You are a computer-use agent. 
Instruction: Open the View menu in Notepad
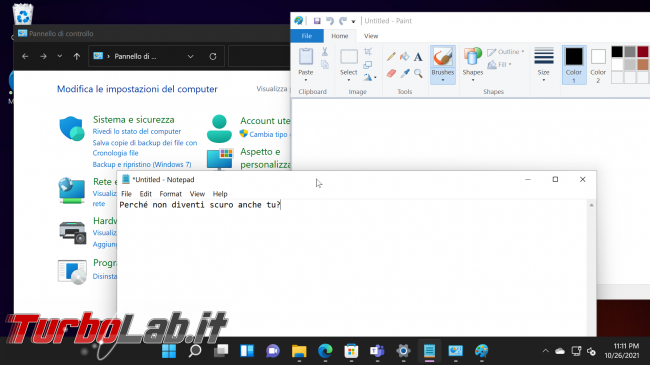[x=197, y=194]
